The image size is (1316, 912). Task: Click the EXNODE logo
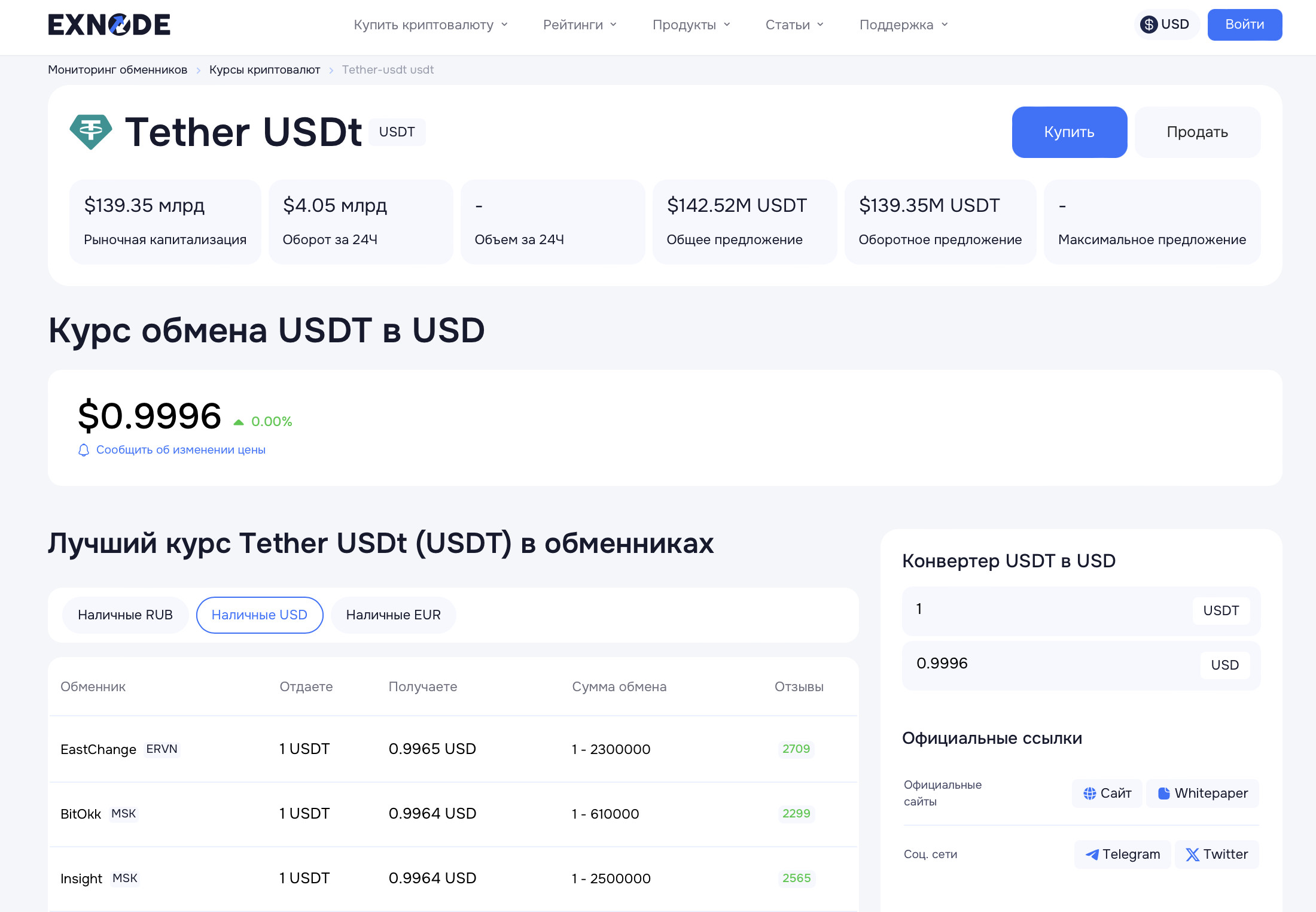pos(109,25)
